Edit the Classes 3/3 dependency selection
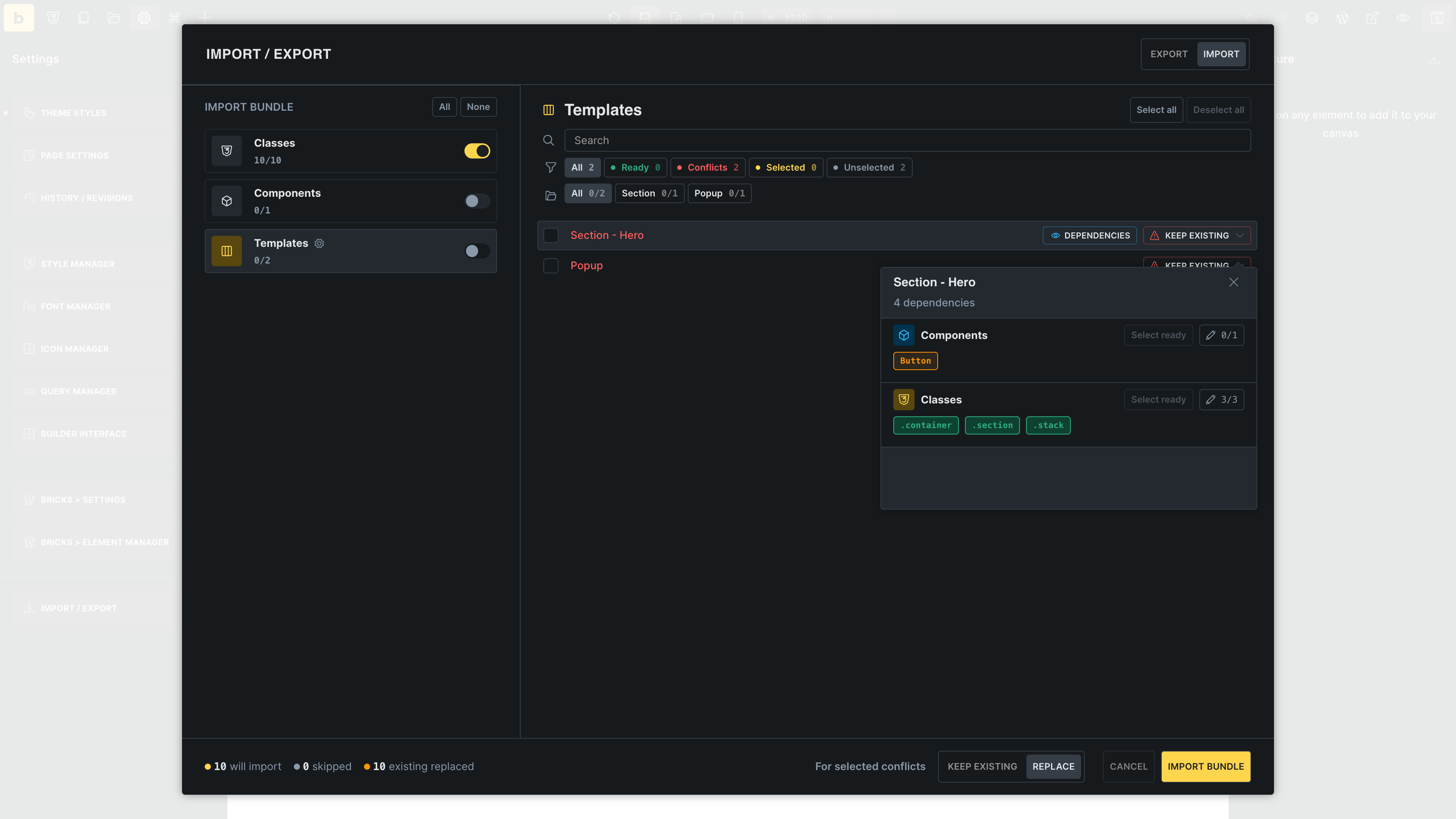Screen dimensions: 1456x819 pos(1222,400)
